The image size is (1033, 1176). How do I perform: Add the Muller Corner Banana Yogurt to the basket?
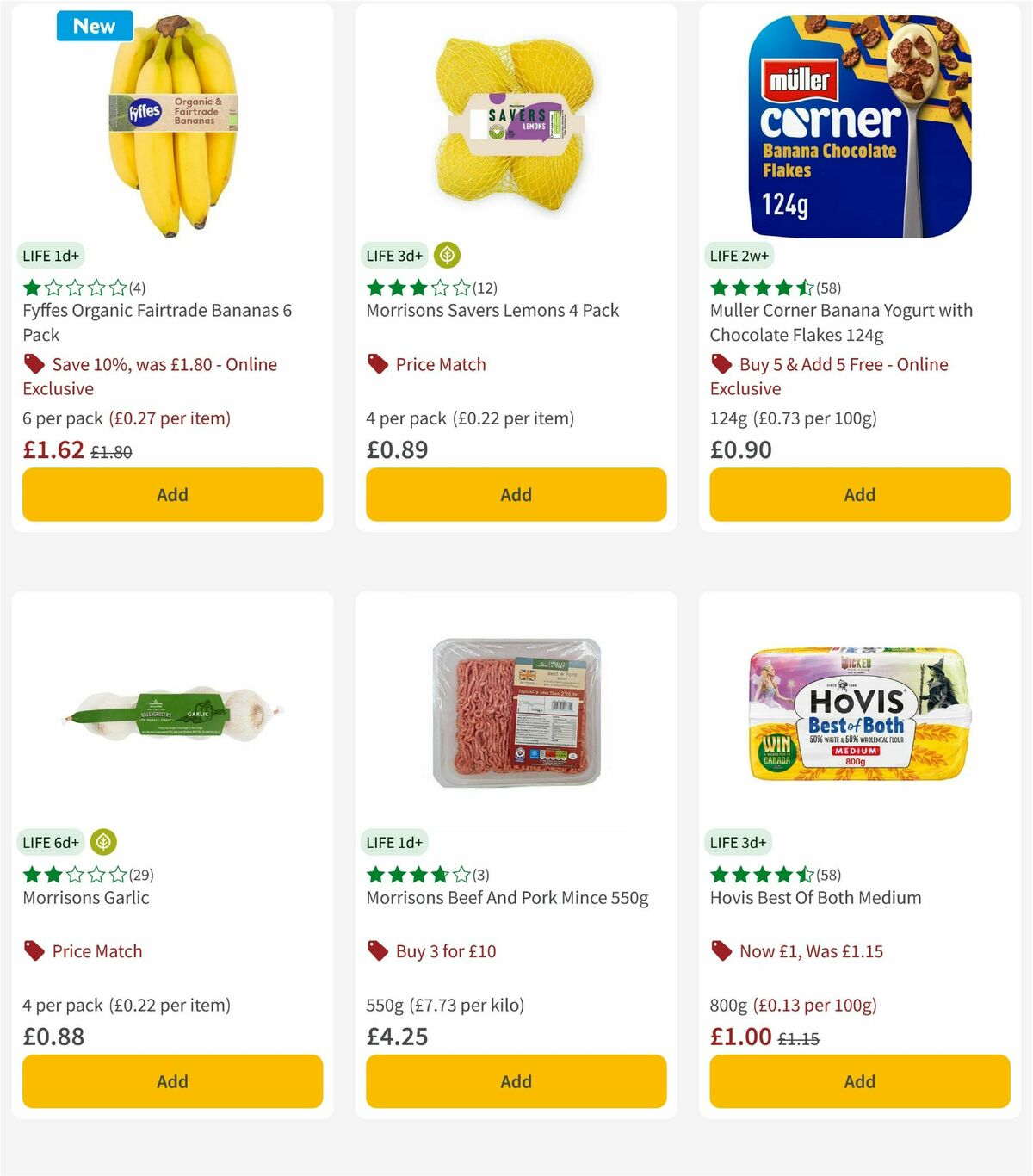(x=858, y=495)
